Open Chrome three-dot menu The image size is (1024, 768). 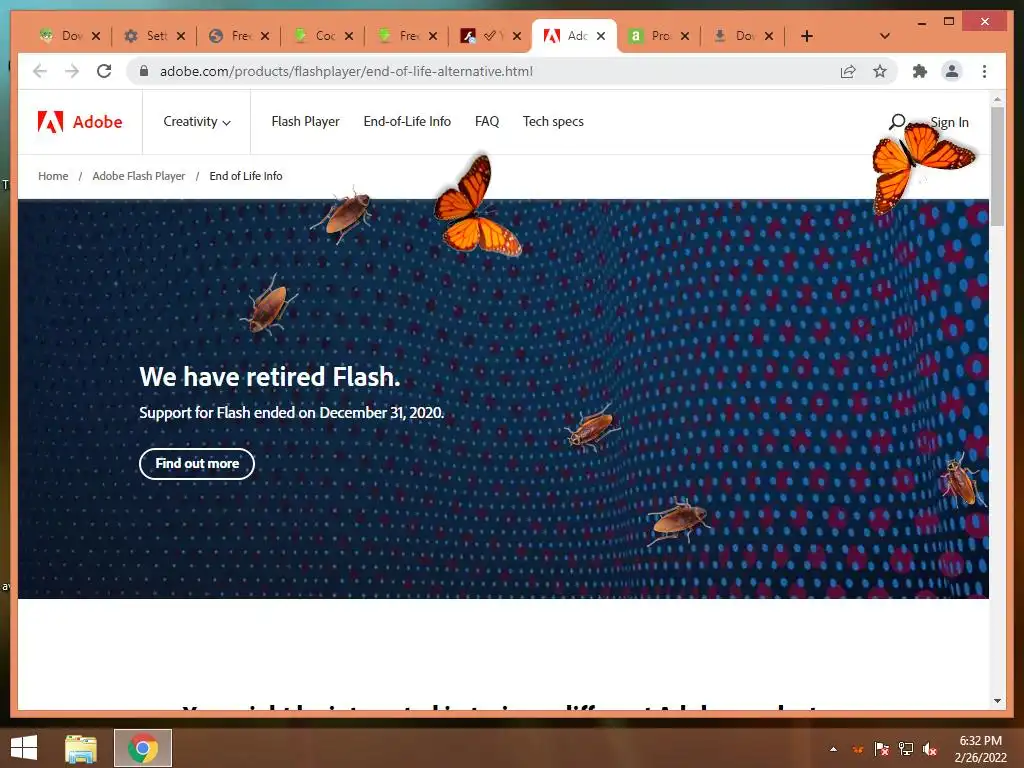[x=984, y=71]
